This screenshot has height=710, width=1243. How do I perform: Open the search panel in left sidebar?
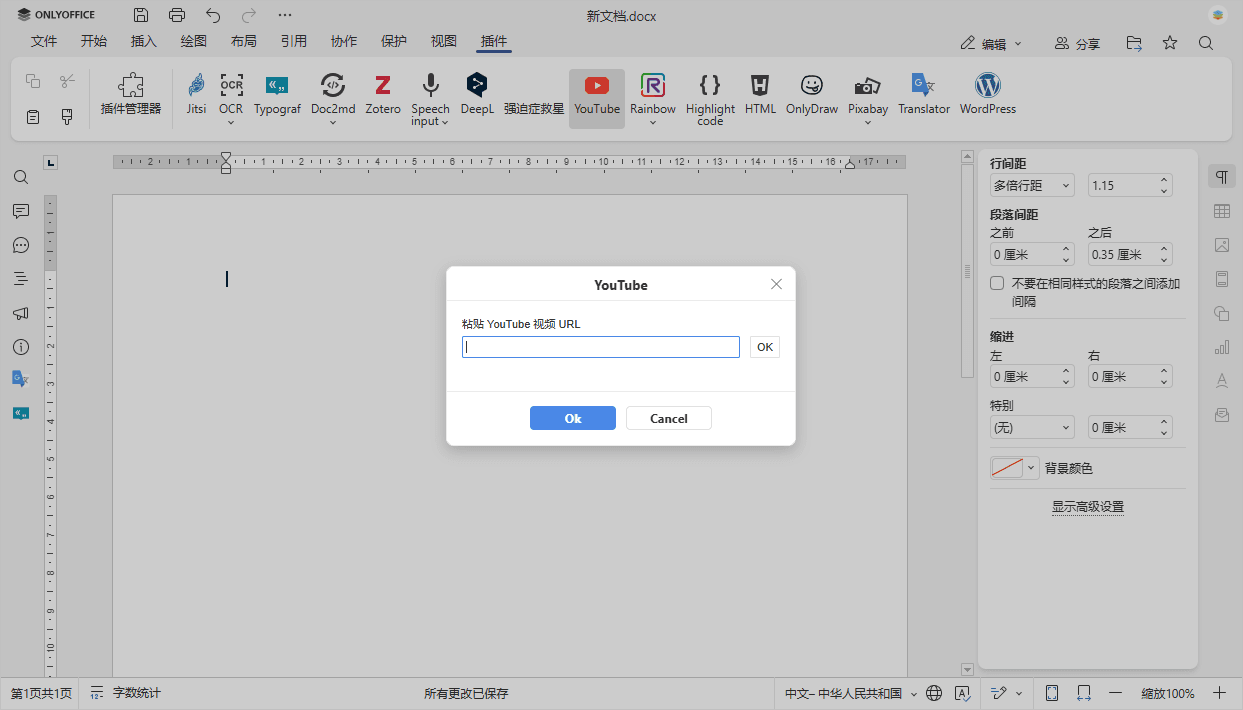(x=20, y=177)
